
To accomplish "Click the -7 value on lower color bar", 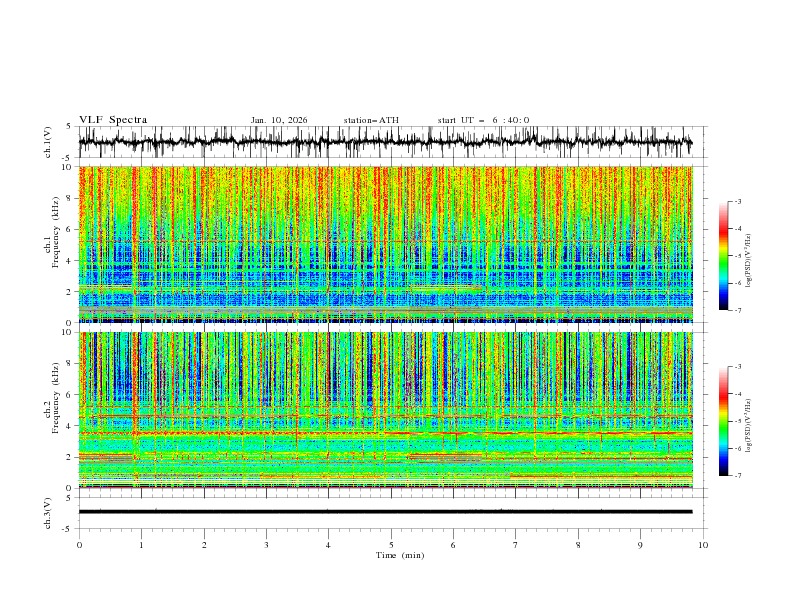I will pos(738,476).
